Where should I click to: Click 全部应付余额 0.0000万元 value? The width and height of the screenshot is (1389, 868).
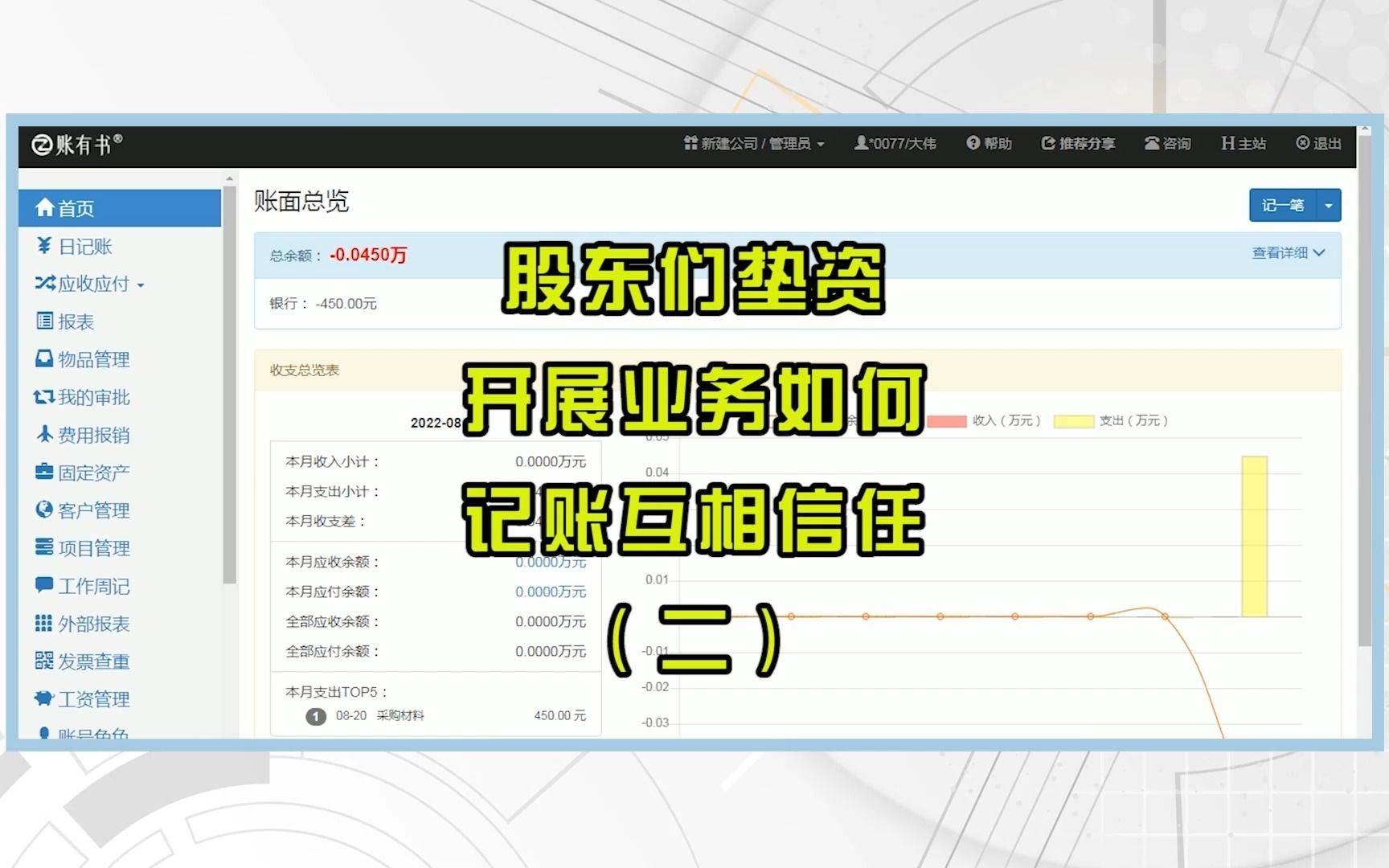coord(551,652)
